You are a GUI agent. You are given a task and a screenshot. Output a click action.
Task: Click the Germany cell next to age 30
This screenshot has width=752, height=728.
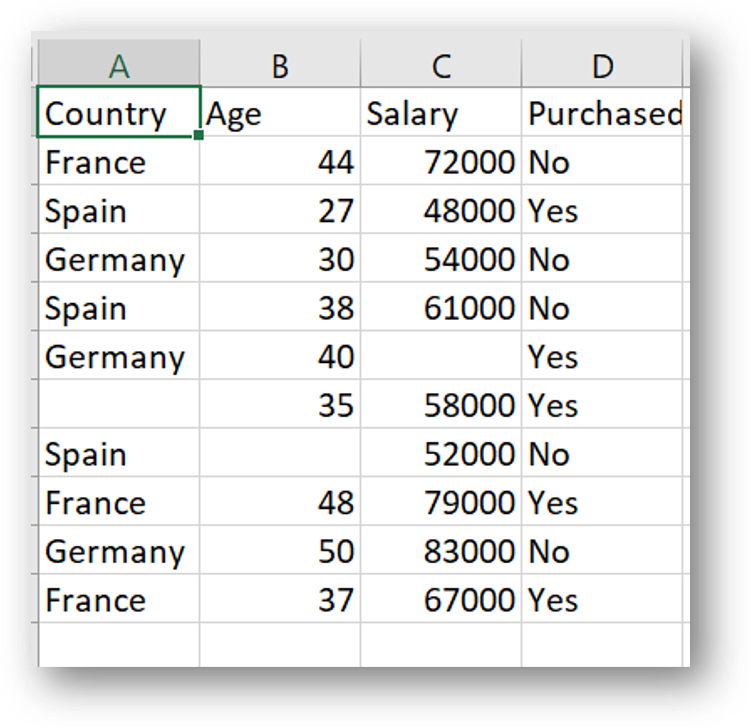119,258
